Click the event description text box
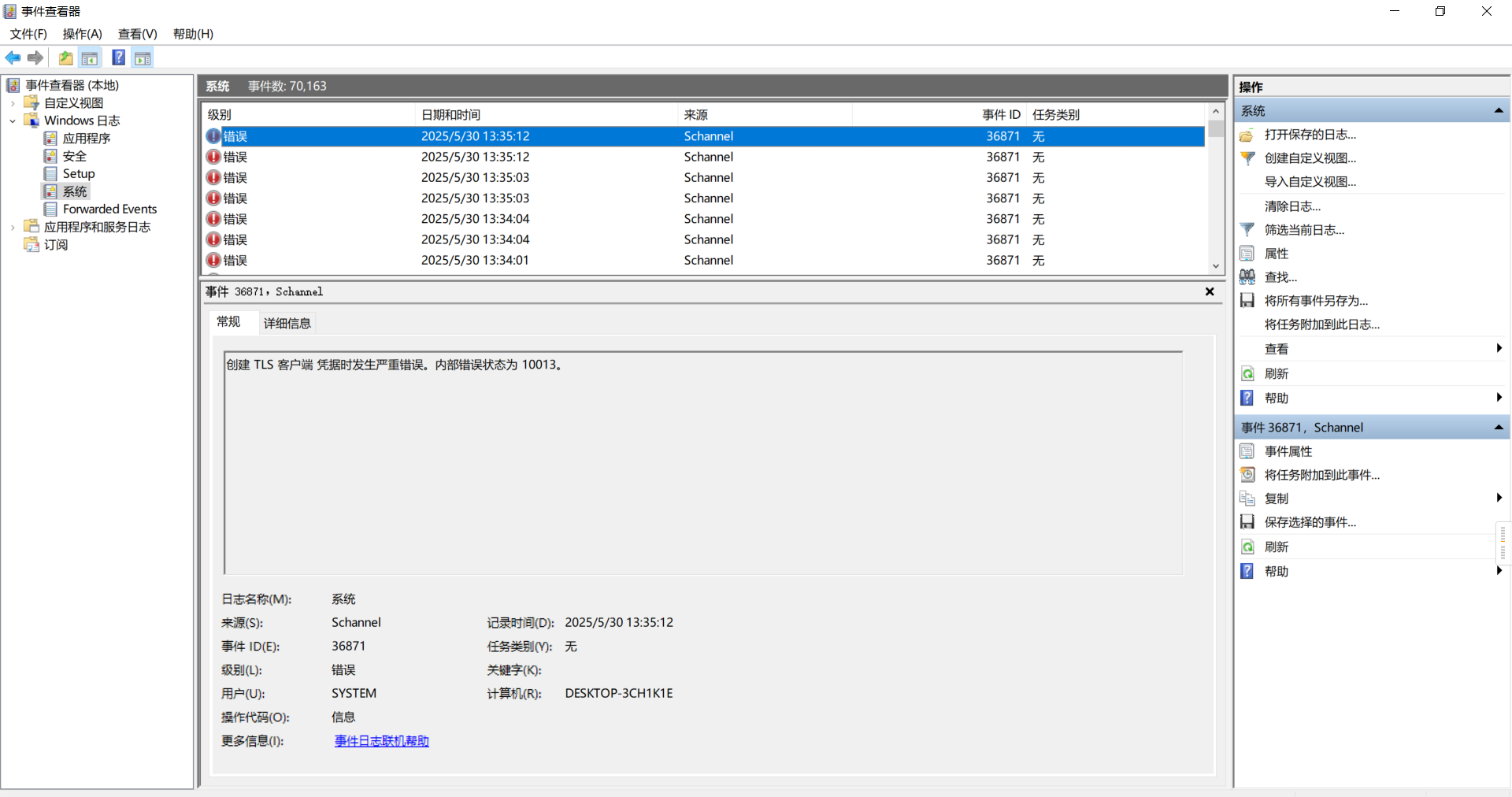Screen dimensions: 1512x797 pos(703,463)
